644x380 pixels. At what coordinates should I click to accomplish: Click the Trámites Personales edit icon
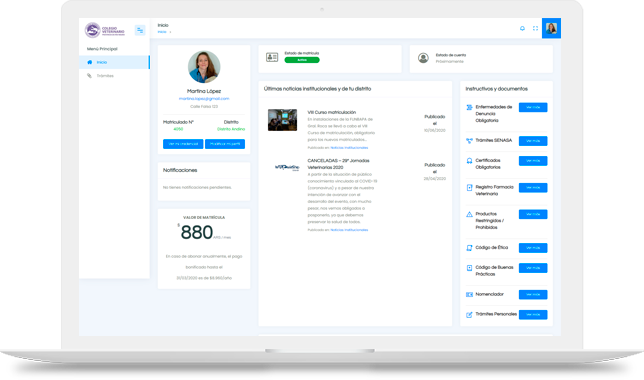pyautogui.click(x=469, y=315)
